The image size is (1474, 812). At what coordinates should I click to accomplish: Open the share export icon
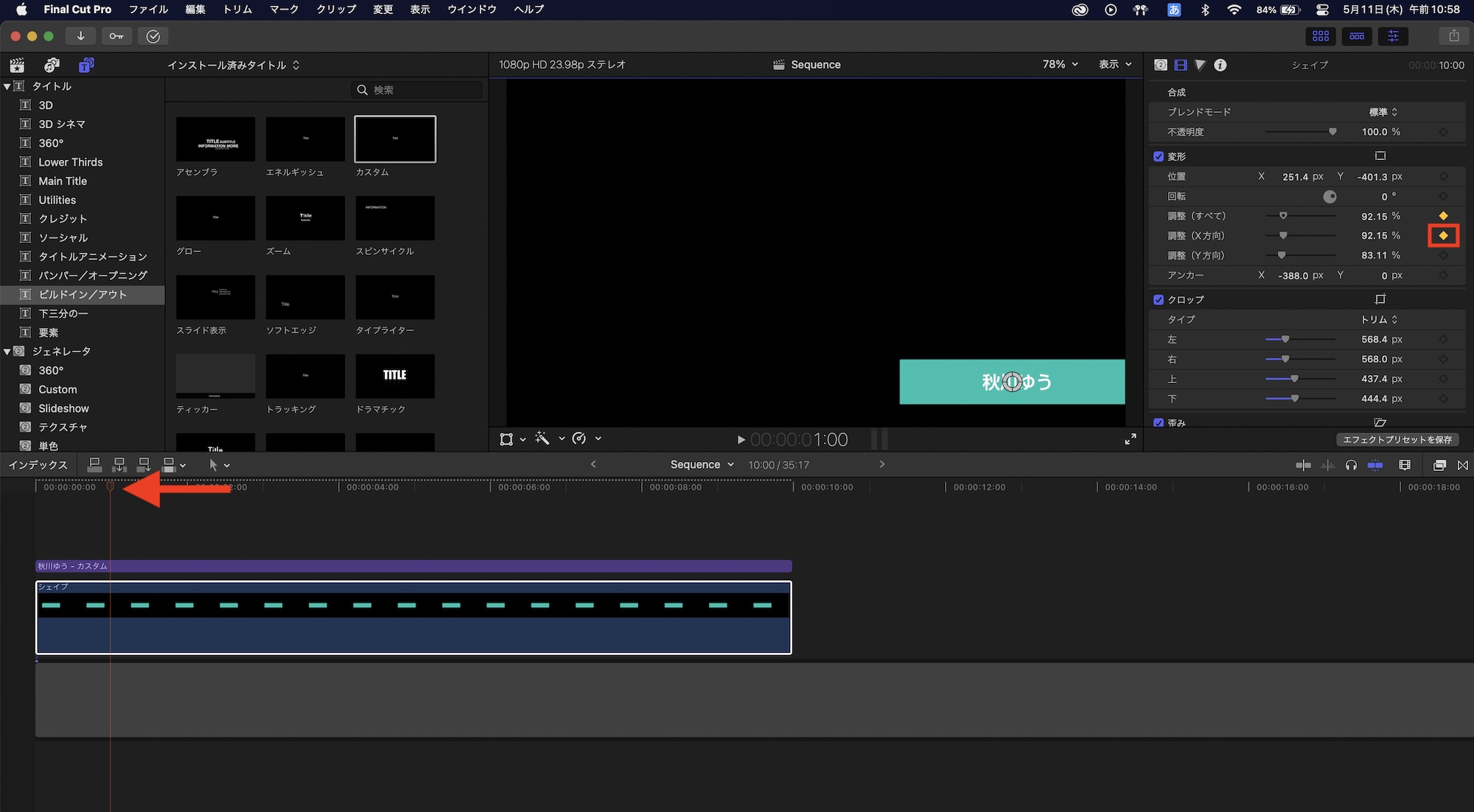[x=1453, y=35]
